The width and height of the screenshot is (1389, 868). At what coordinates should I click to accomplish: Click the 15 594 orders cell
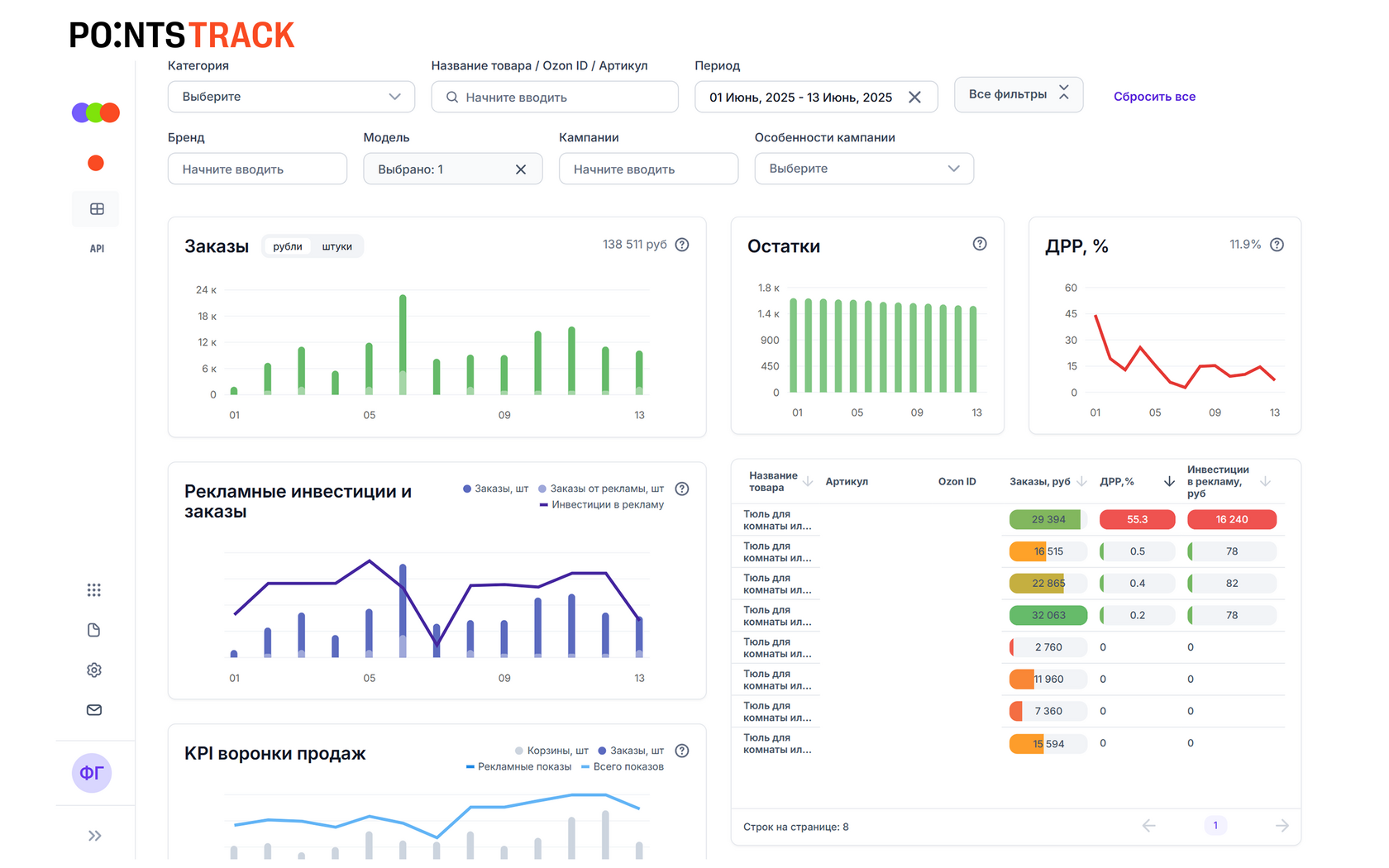point(1048,744)
